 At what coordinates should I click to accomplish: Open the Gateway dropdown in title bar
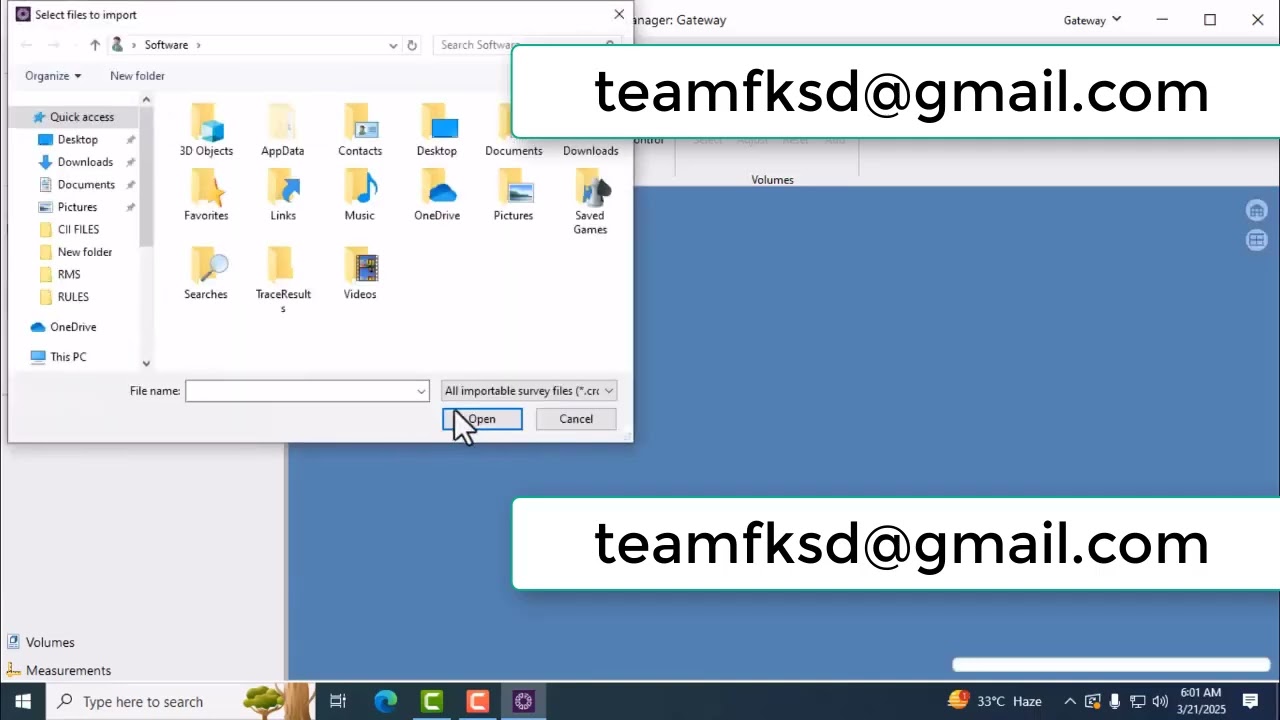[1092, 20]
